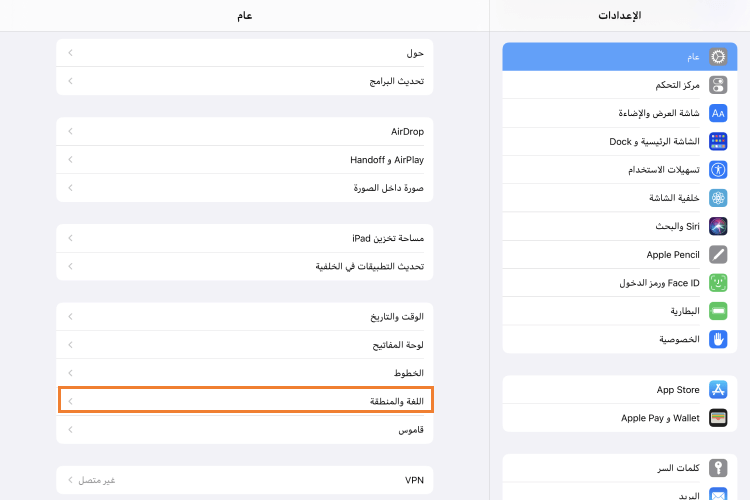Open تحديث التطبيقات في الخلفية label

click(x=370, y=267)
